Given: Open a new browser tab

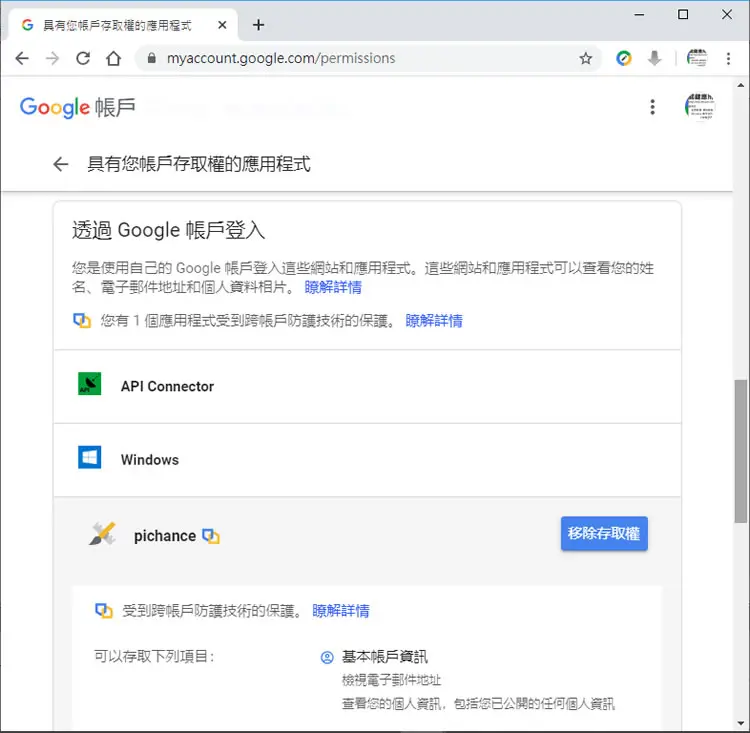Looking at the screenshot, I should (258, 25).
